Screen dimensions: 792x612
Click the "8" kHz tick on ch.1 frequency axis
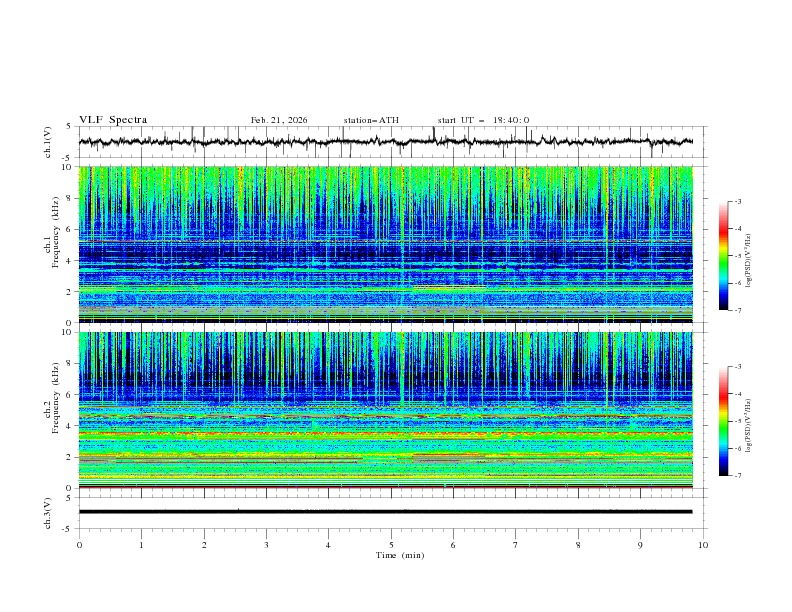(x=70, y=198)
